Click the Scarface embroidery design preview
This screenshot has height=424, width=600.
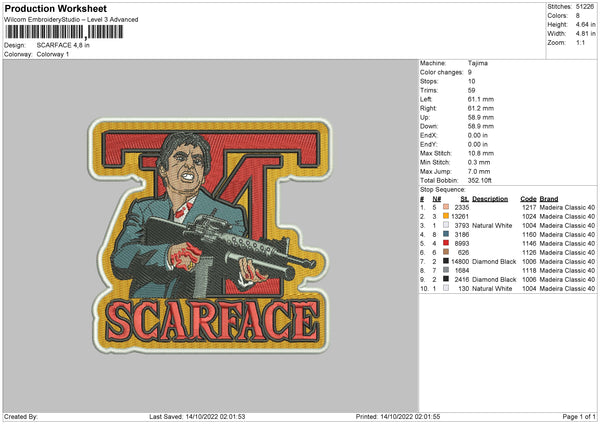click(x=209, y=235)
